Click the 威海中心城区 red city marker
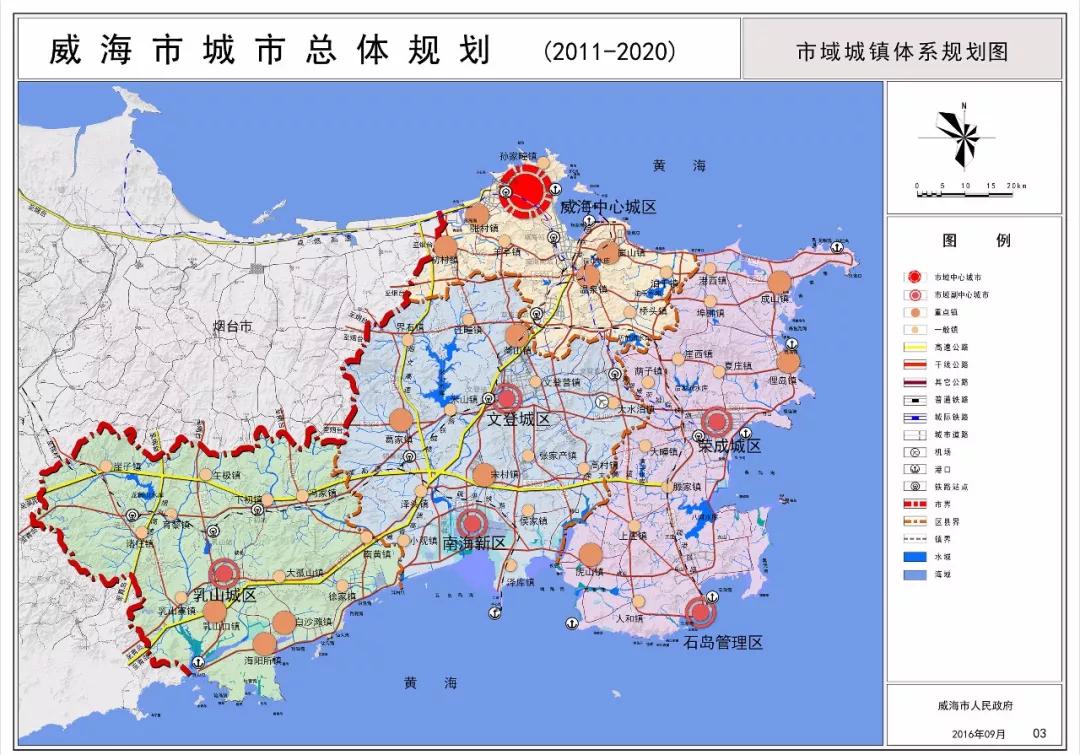Screen dimensions: 1080x755 tap(524, 192)
